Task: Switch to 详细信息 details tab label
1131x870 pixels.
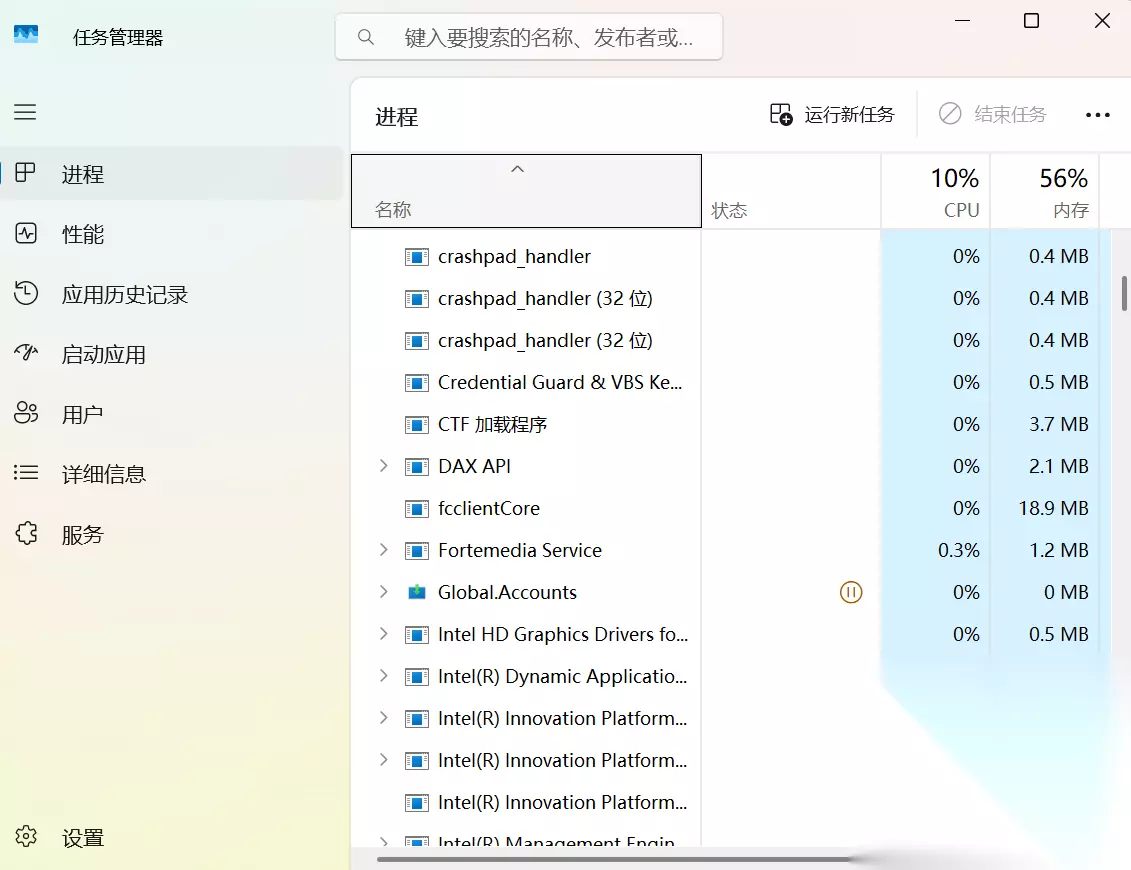Action: (104, 474)
